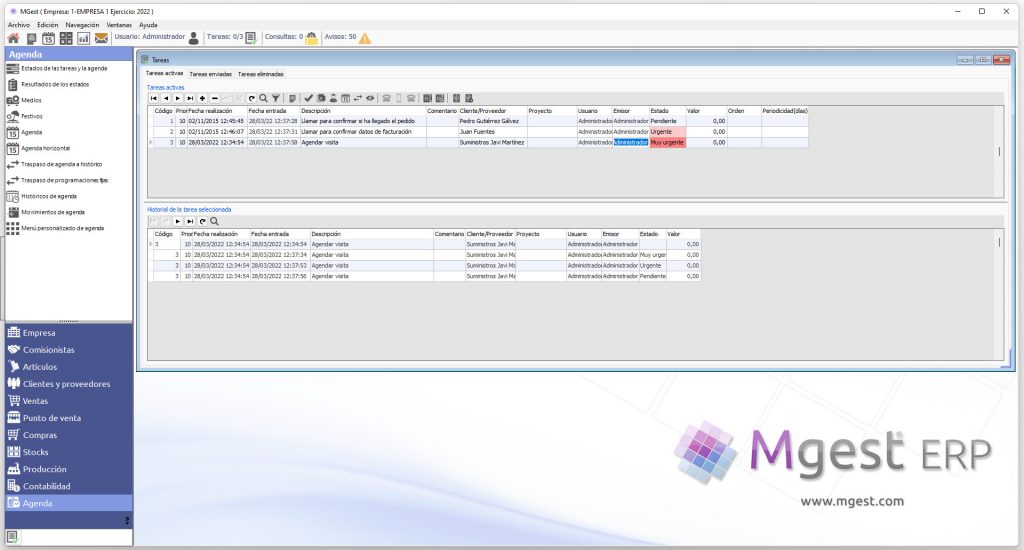This screenshot has height=550, width=1024.
Task: Select the Tareas activas tab
Action: click(x=164, y=73)
